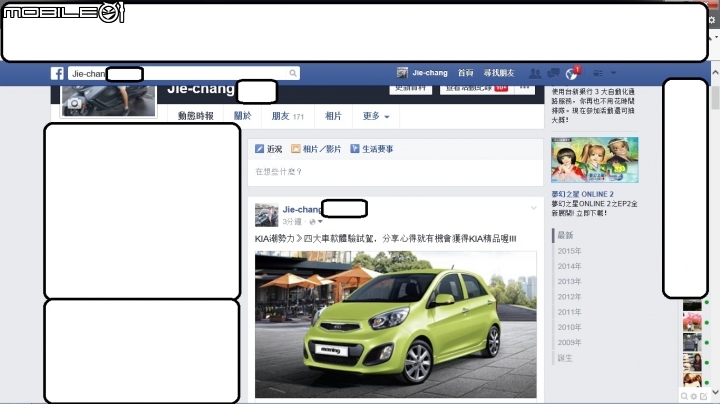Click the bank ad text about 台新銀行
This screenshot has width=720, height=404.
tap(593, 106)
